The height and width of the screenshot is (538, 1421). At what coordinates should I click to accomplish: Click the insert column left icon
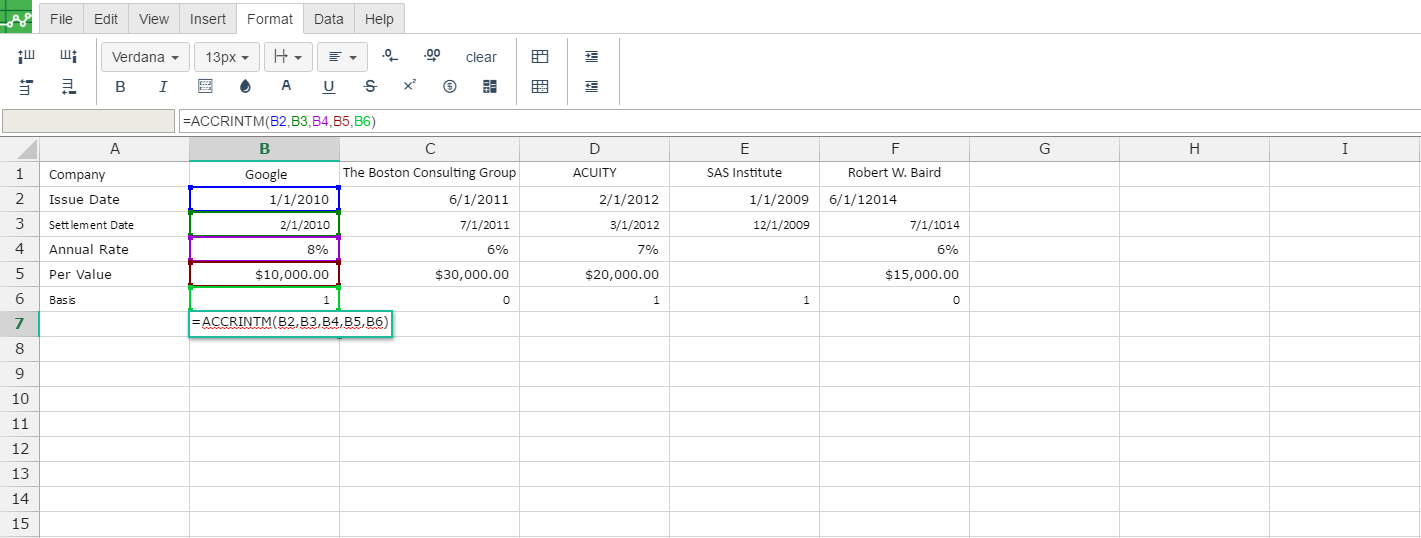click(27, 57)
